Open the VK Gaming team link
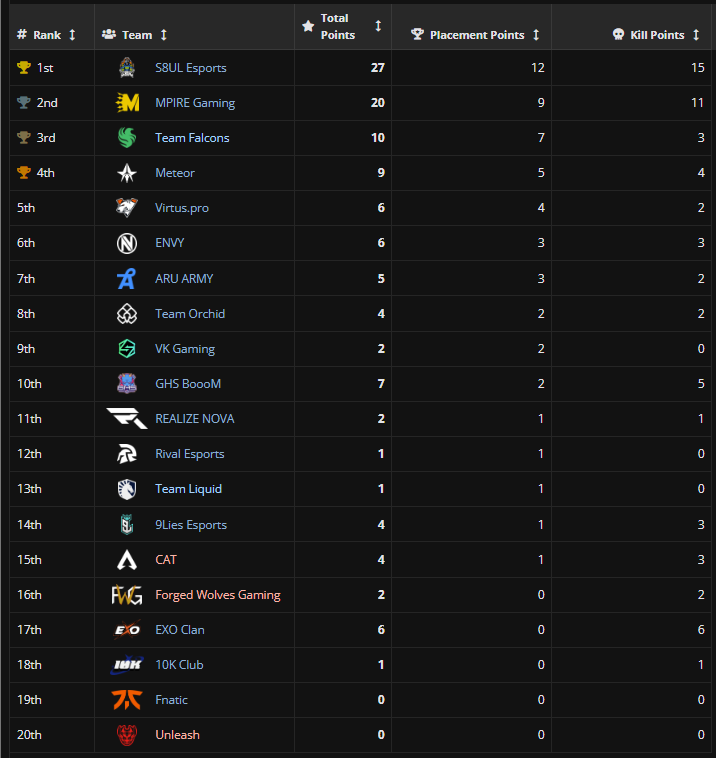716x758 pixels. point(185,349)
